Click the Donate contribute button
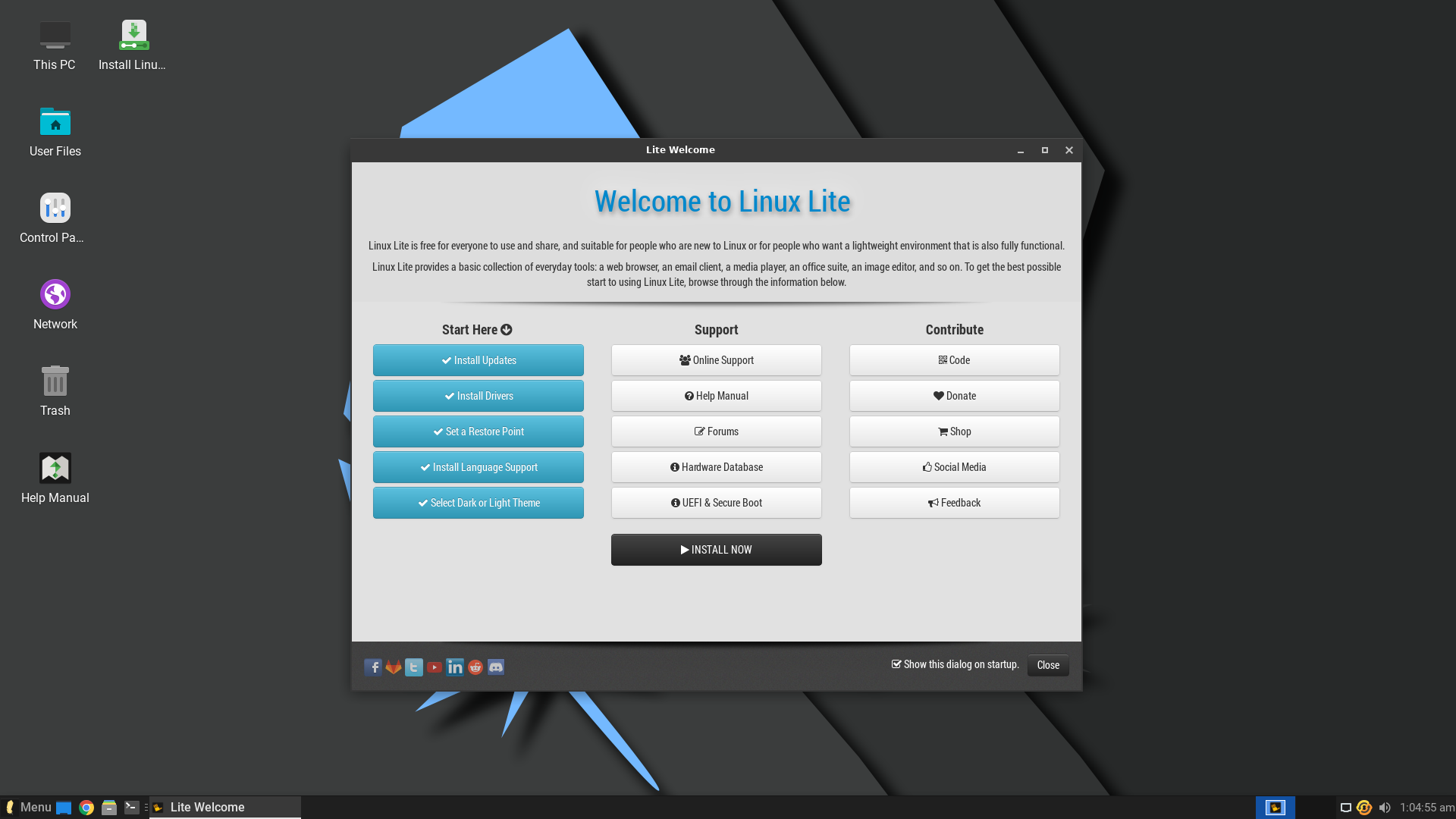Image resolution: width=1456 pixels, height=819 pixels. point(954,395)
